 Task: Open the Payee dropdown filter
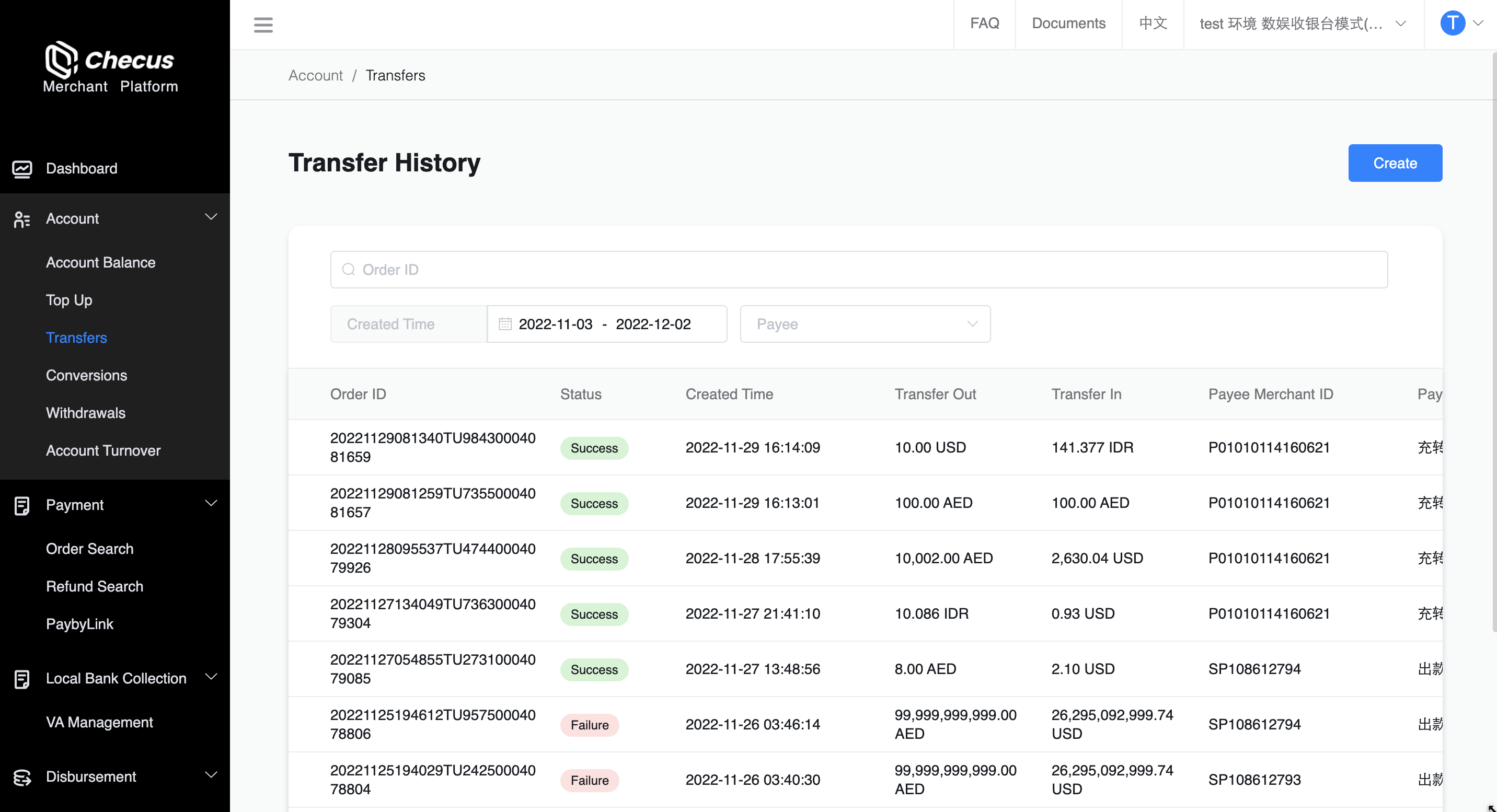point(865,324)
